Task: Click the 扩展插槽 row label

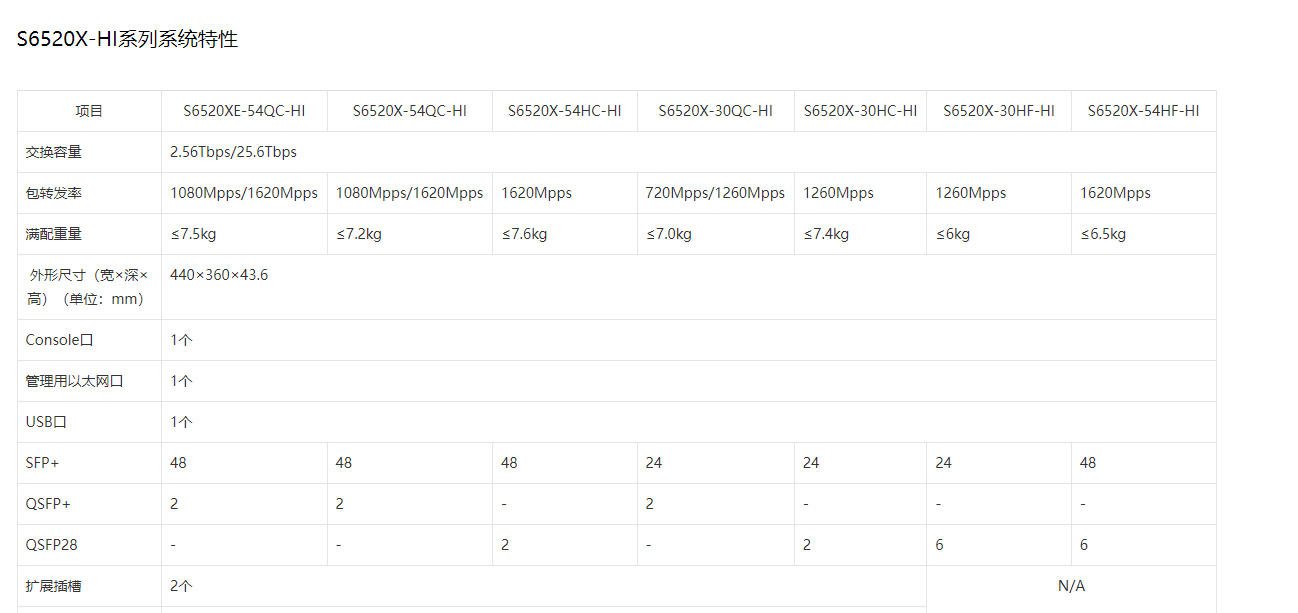Action: click(54, 586)
